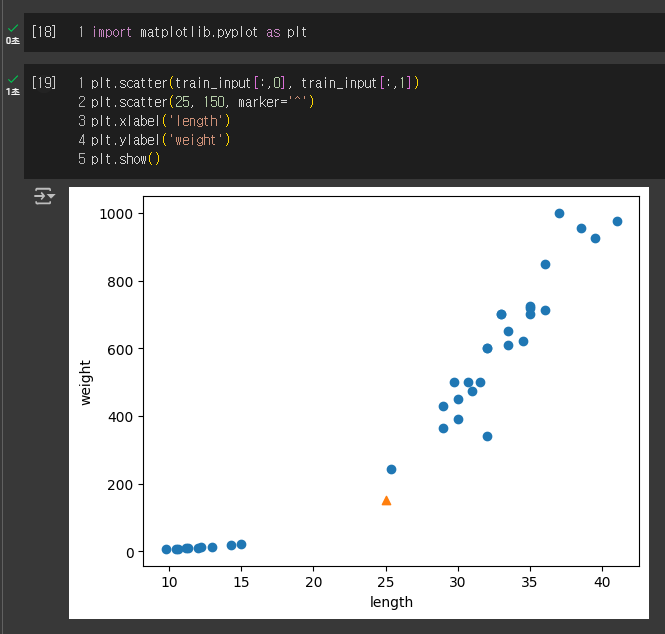Click the x-axis tick label 10
The image size is (665, 634).
tap(169, 582)
